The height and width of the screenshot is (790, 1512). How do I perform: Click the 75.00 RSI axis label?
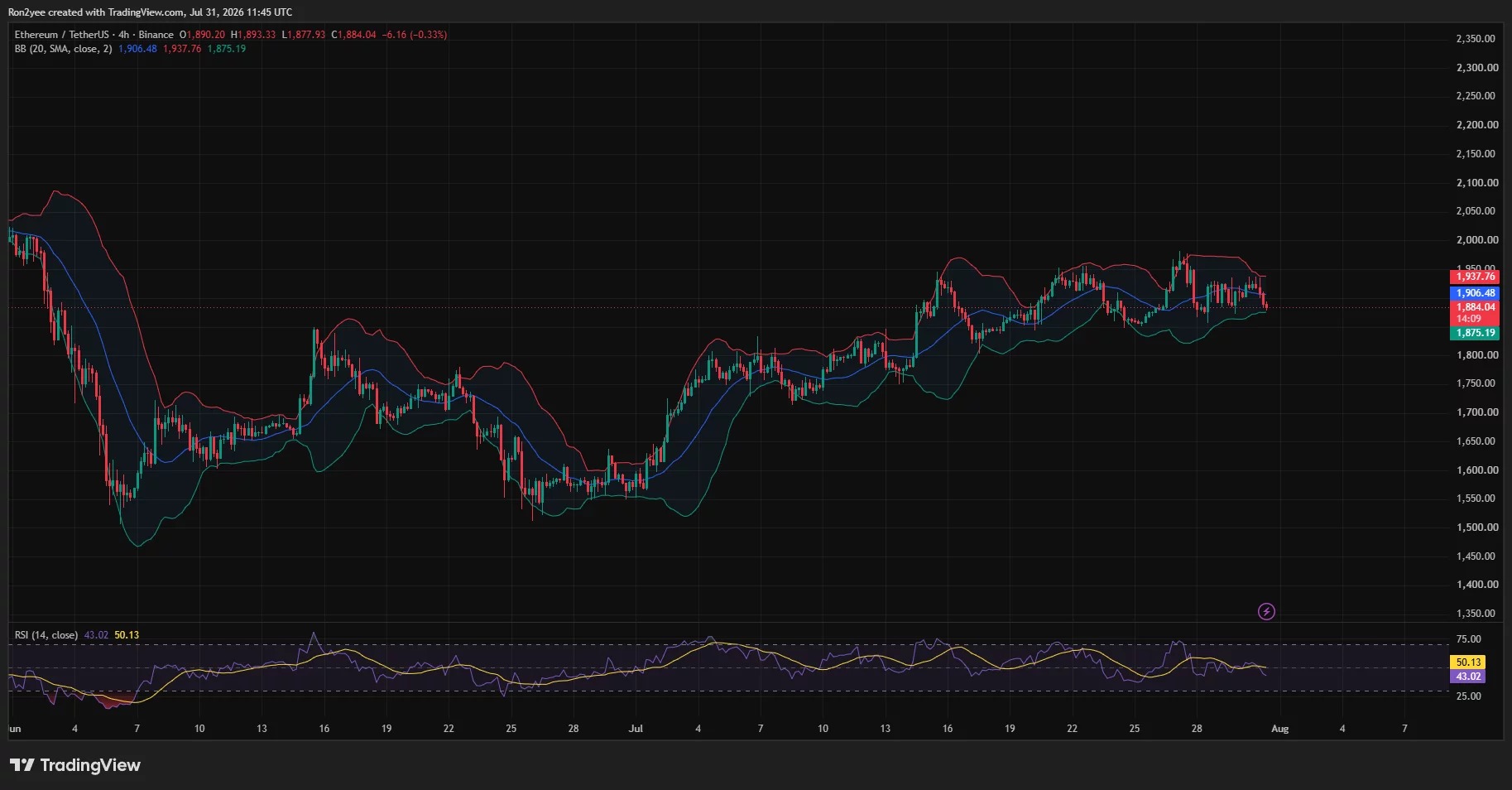[1469, 639]
